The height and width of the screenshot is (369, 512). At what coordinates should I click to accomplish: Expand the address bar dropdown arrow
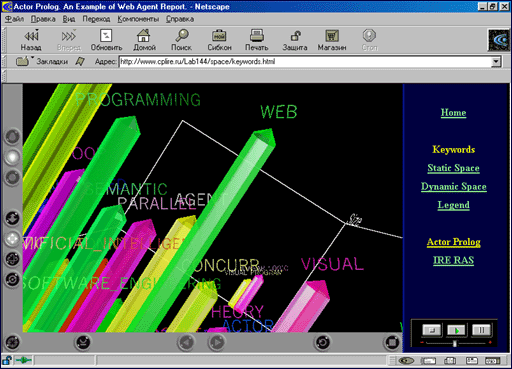click(x=496, y=62)
